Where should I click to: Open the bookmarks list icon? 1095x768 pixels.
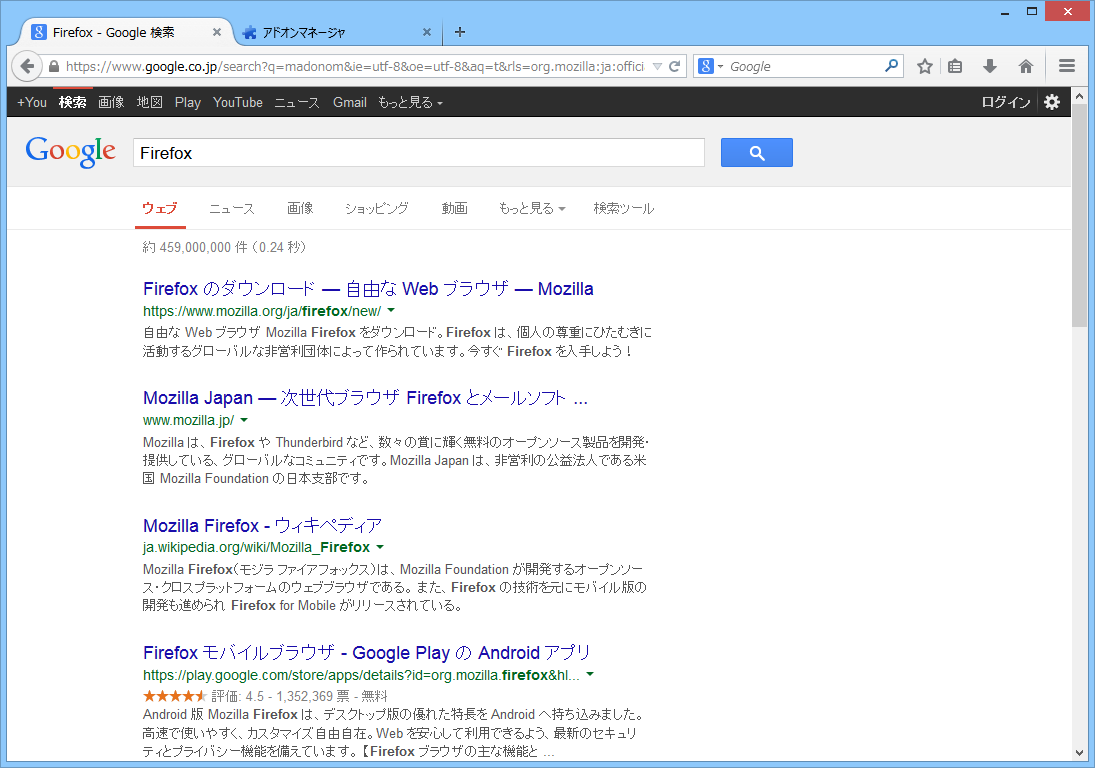(955, 66)
